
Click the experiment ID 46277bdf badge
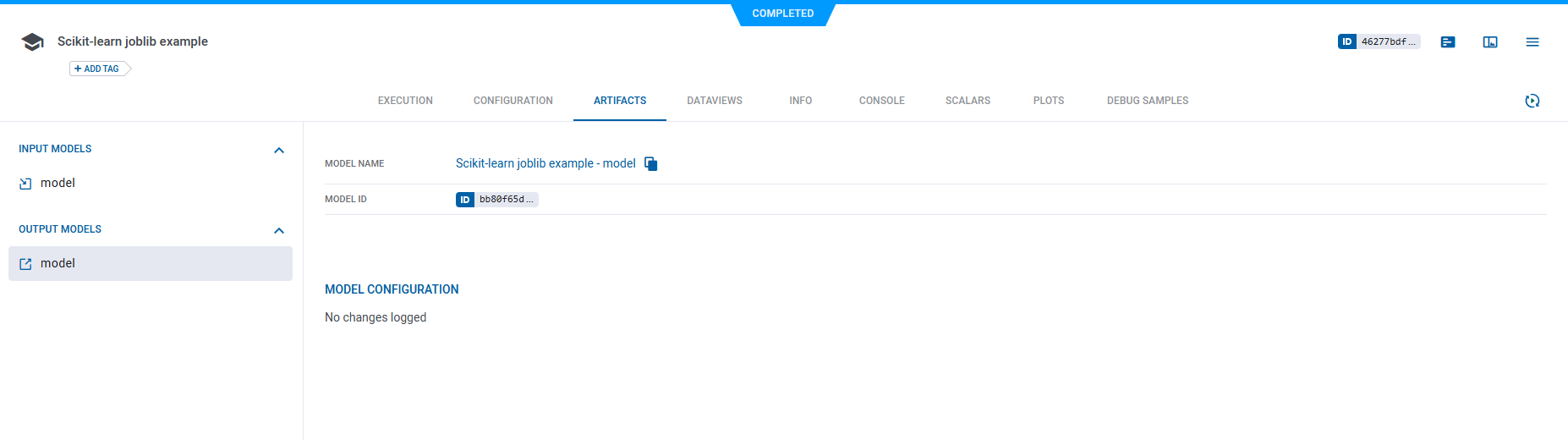(x=1379, y=41)
